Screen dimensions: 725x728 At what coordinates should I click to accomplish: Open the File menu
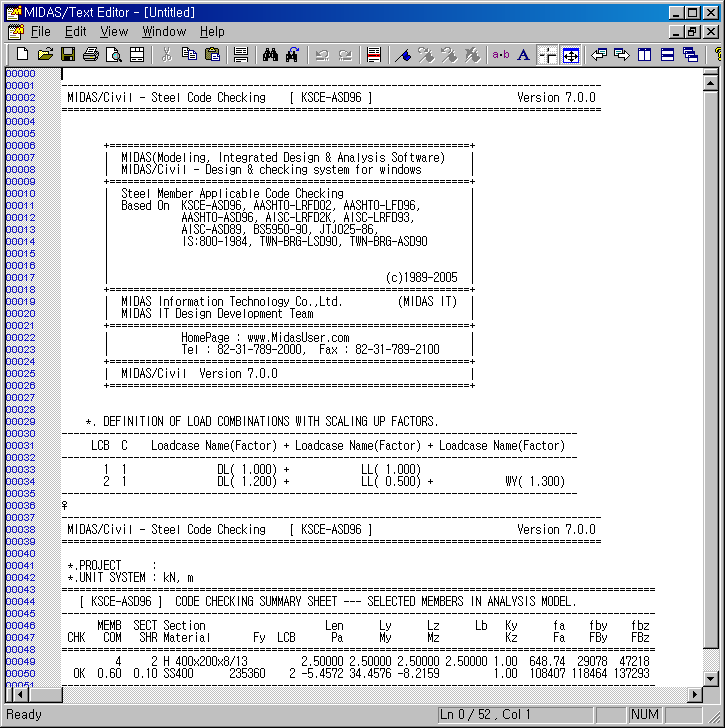pos(40,32)
